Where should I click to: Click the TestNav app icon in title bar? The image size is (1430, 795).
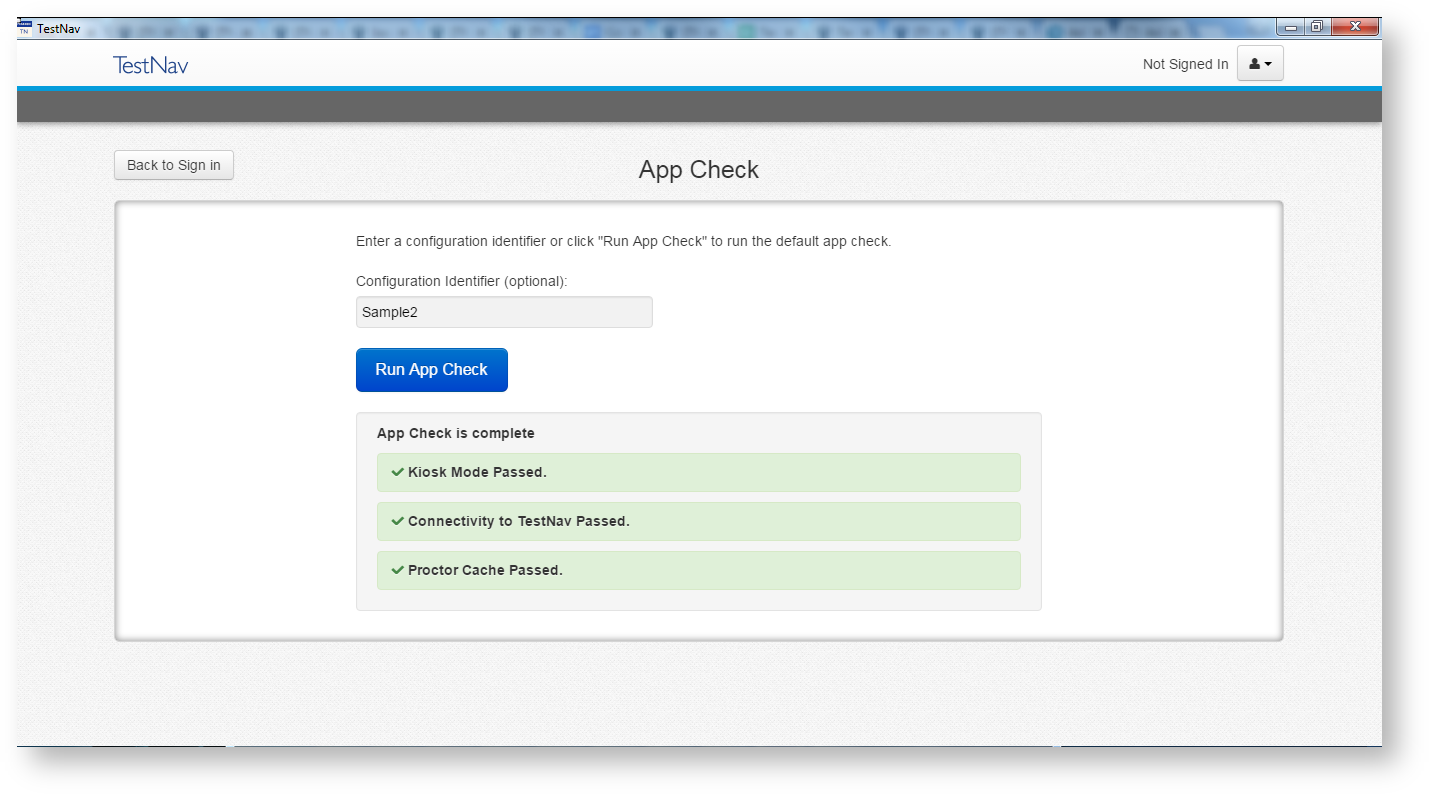click(x=25, y=28)
